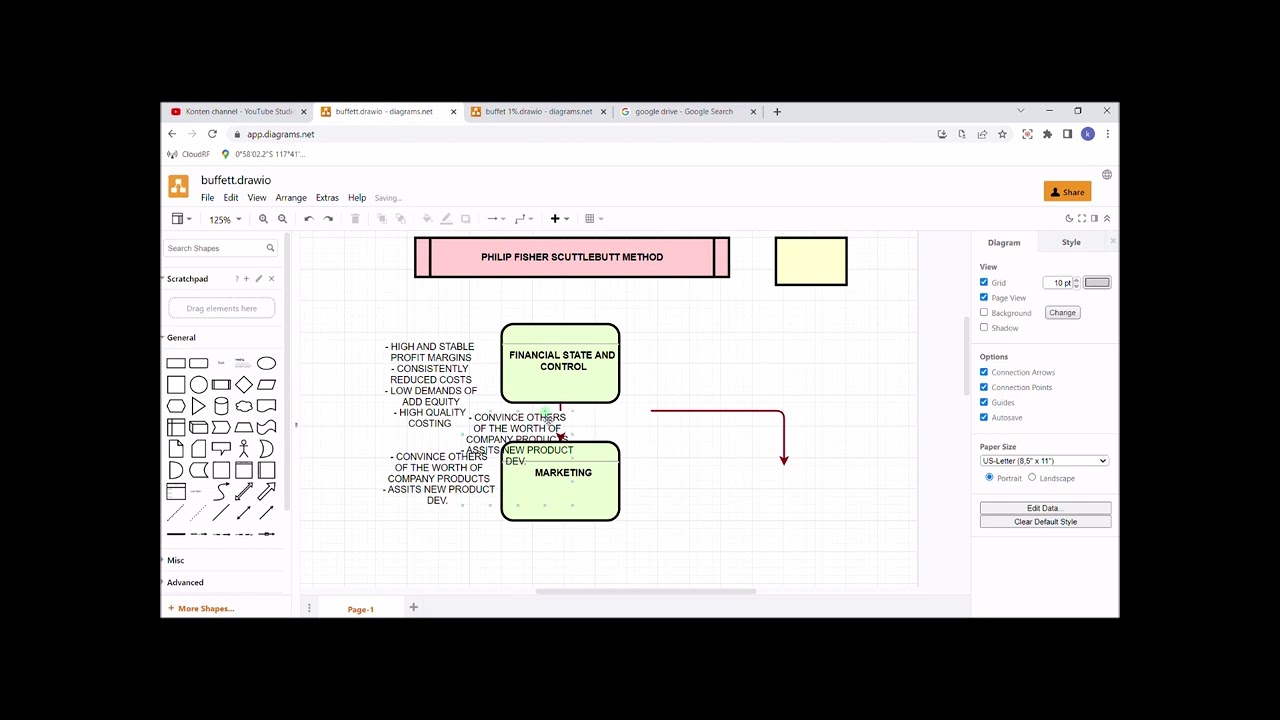
Task: Disable Connection Points checkbox
Action: click(x=984, y=387)
